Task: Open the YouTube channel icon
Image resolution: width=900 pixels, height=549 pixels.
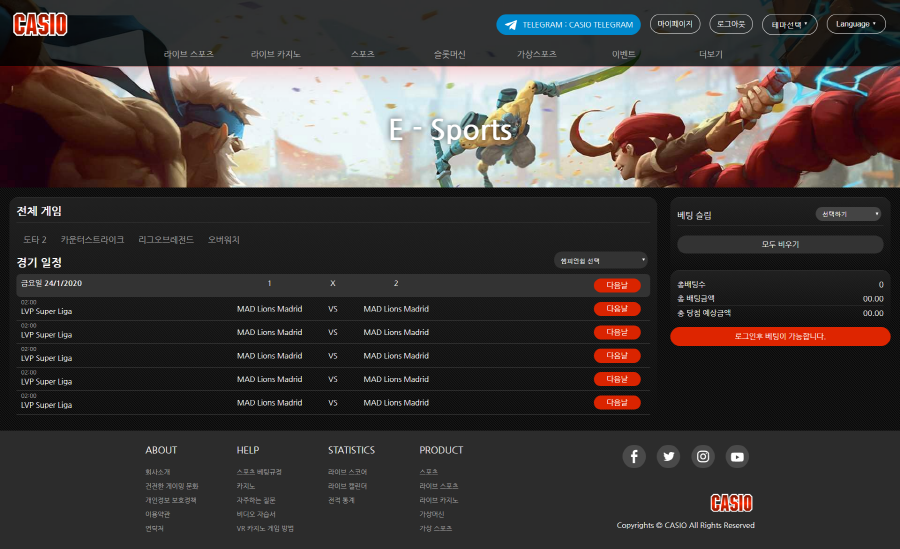Action: [737, 457]
